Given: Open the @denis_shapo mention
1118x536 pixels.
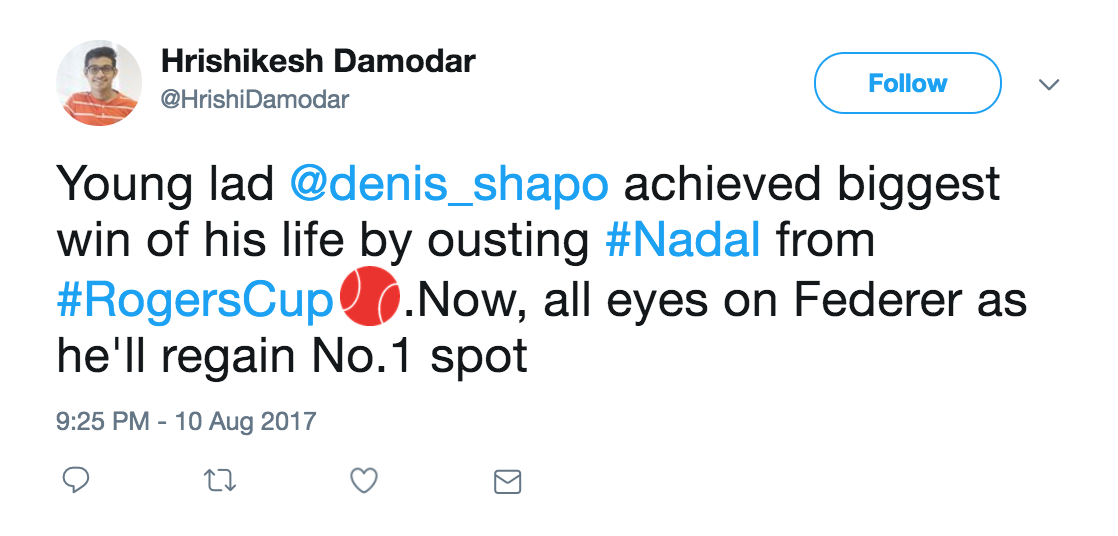Looking at the screenshot, I should [449, 185].
